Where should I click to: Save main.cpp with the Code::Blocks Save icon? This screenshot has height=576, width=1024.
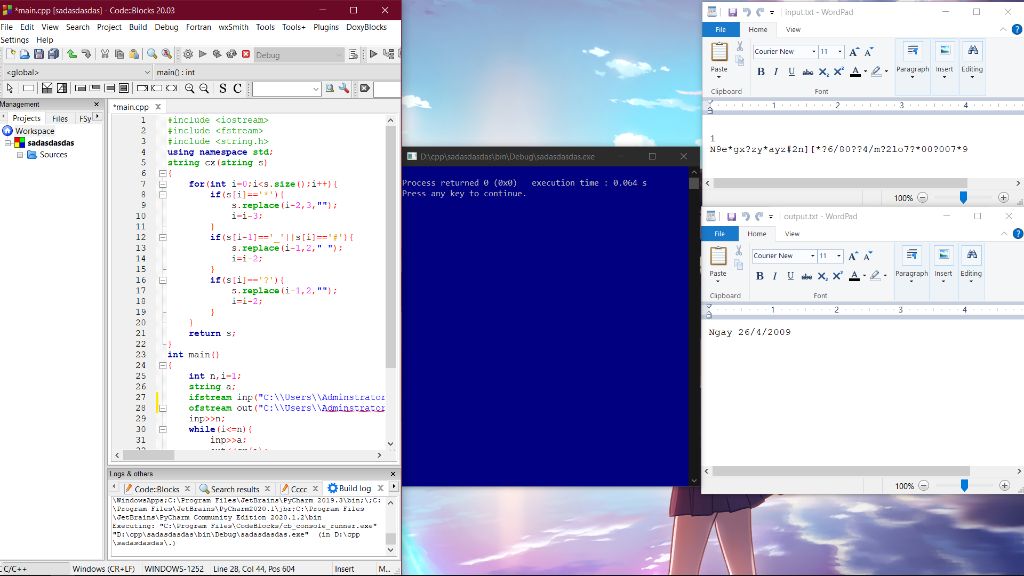[39, 54]
